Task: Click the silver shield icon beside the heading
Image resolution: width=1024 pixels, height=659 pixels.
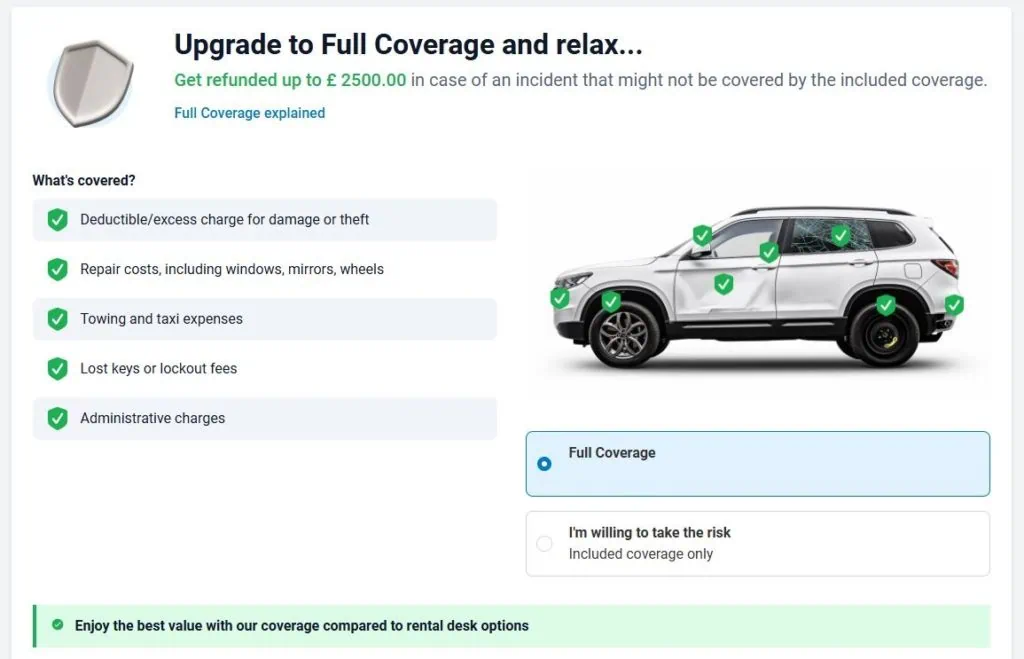Action: click(93, 84)
